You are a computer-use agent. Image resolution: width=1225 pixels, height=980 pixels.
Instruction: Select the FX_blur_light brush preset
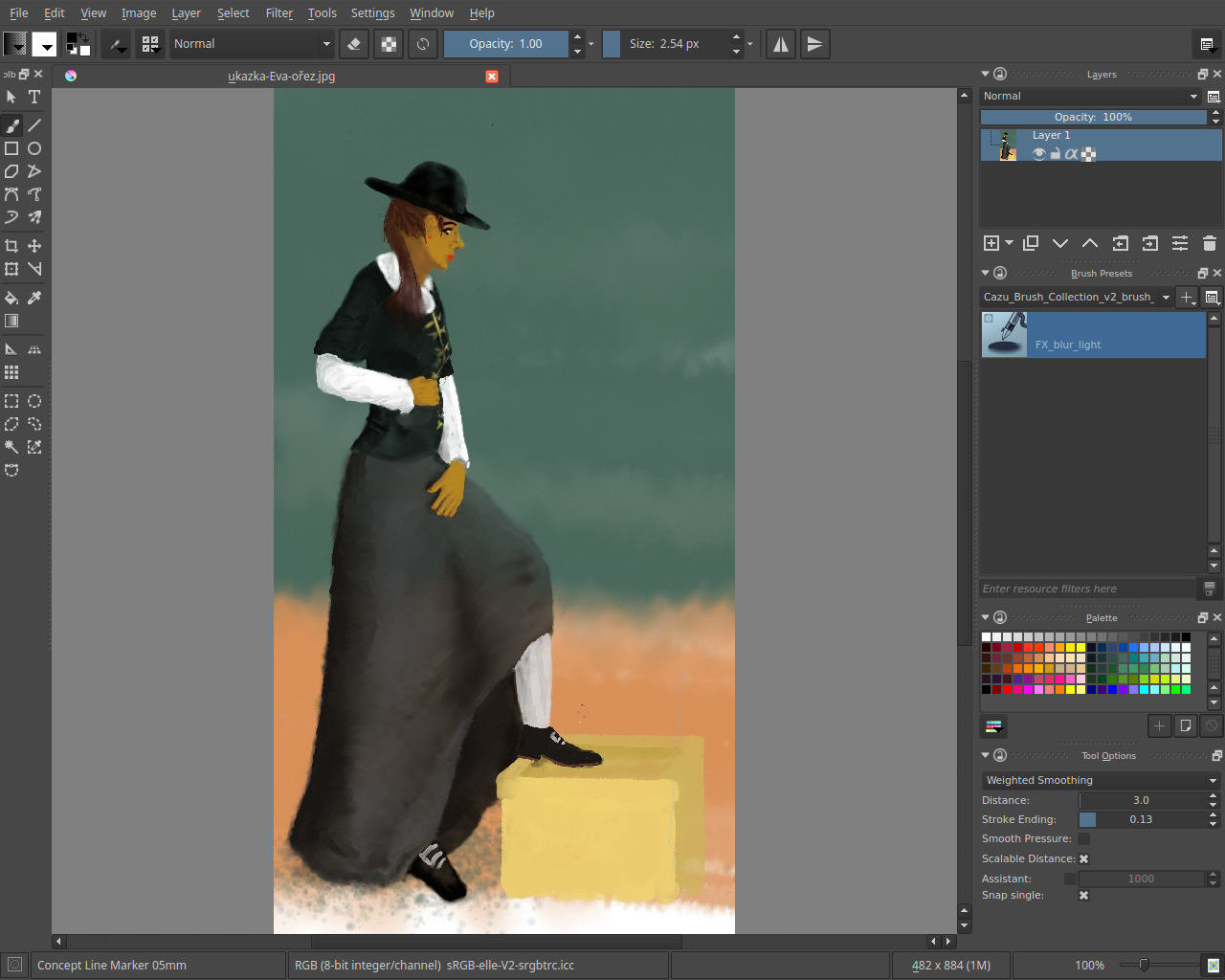point(1093,335)
